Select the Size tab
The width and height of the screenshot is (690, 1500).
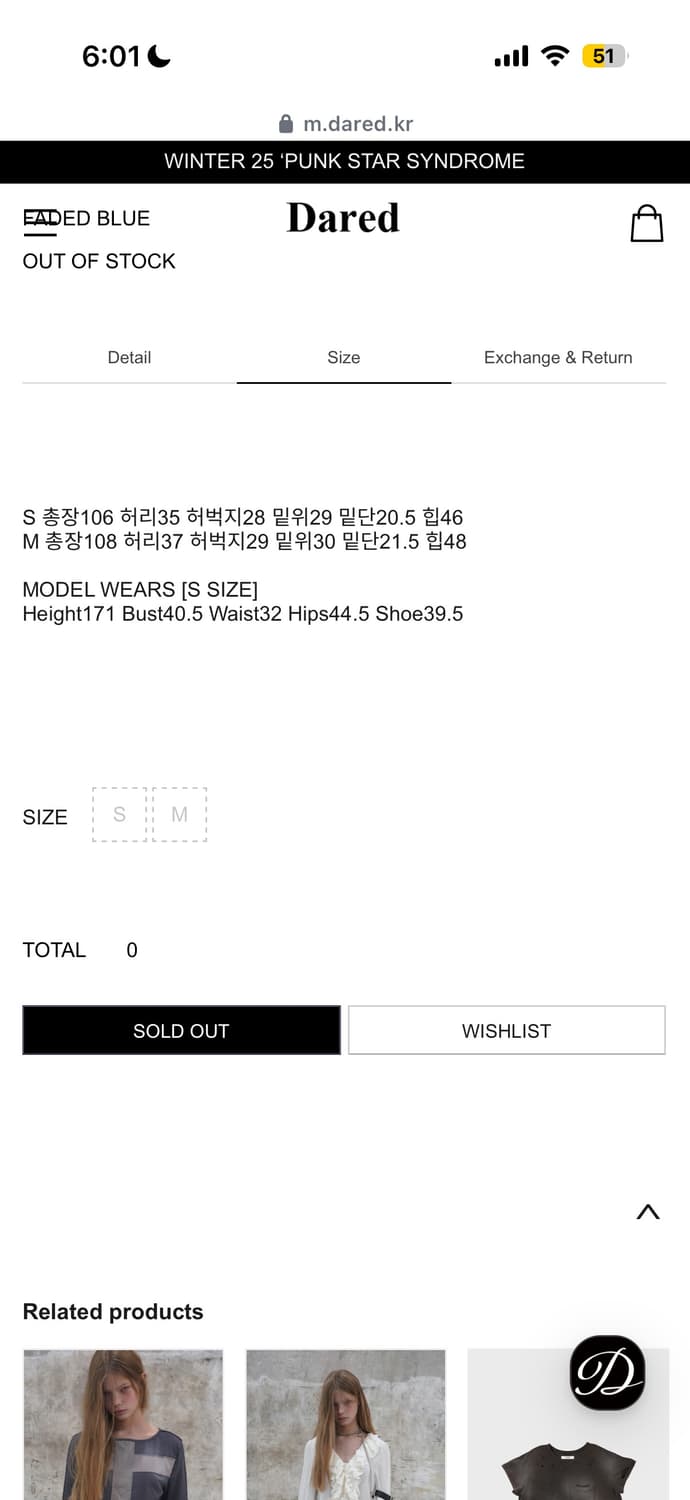[343, 357]
